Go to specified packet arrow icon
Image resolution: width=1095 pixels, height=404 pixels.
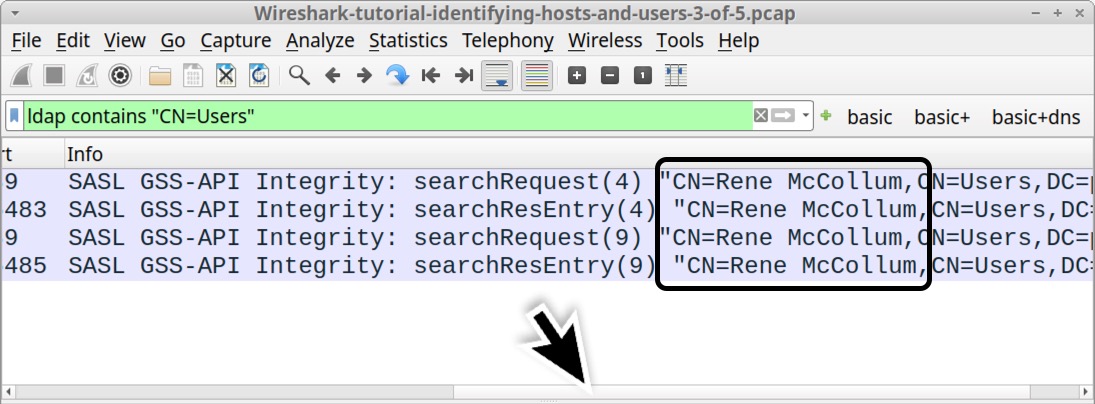click(398, 75)
